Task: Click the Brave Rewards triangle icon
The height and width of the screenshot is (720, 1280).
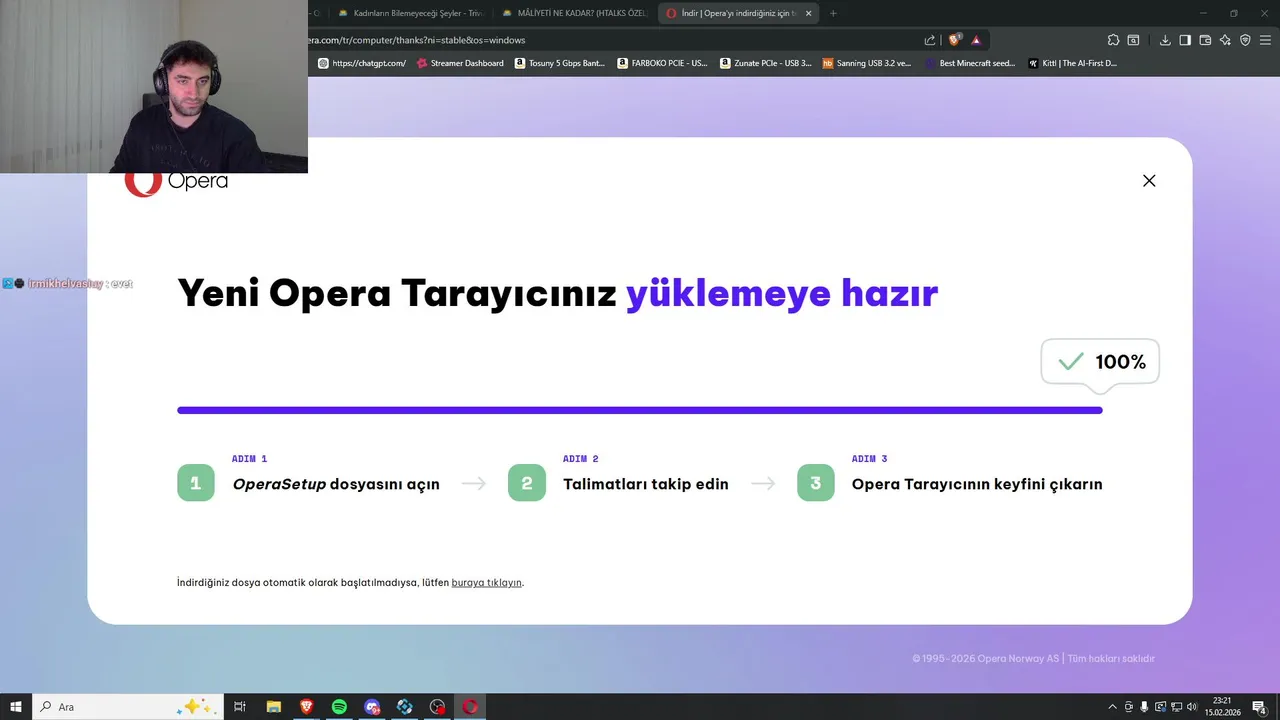Action: [x=976, y=40]
